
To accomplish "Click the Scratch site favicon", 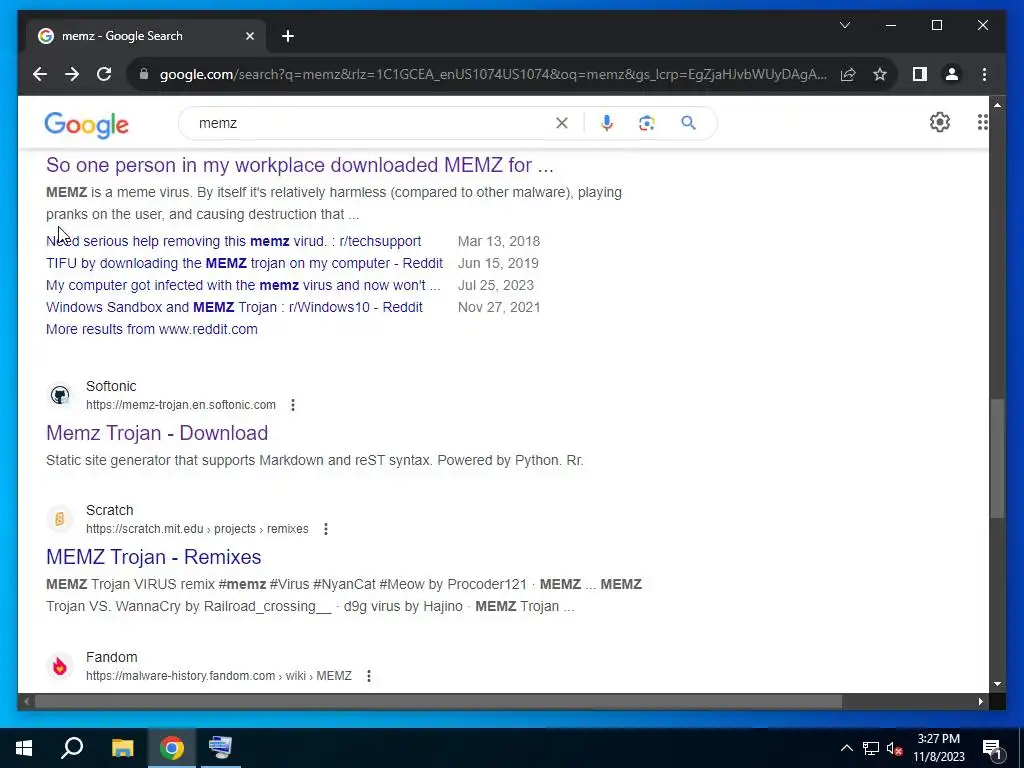I will point(59,519).
